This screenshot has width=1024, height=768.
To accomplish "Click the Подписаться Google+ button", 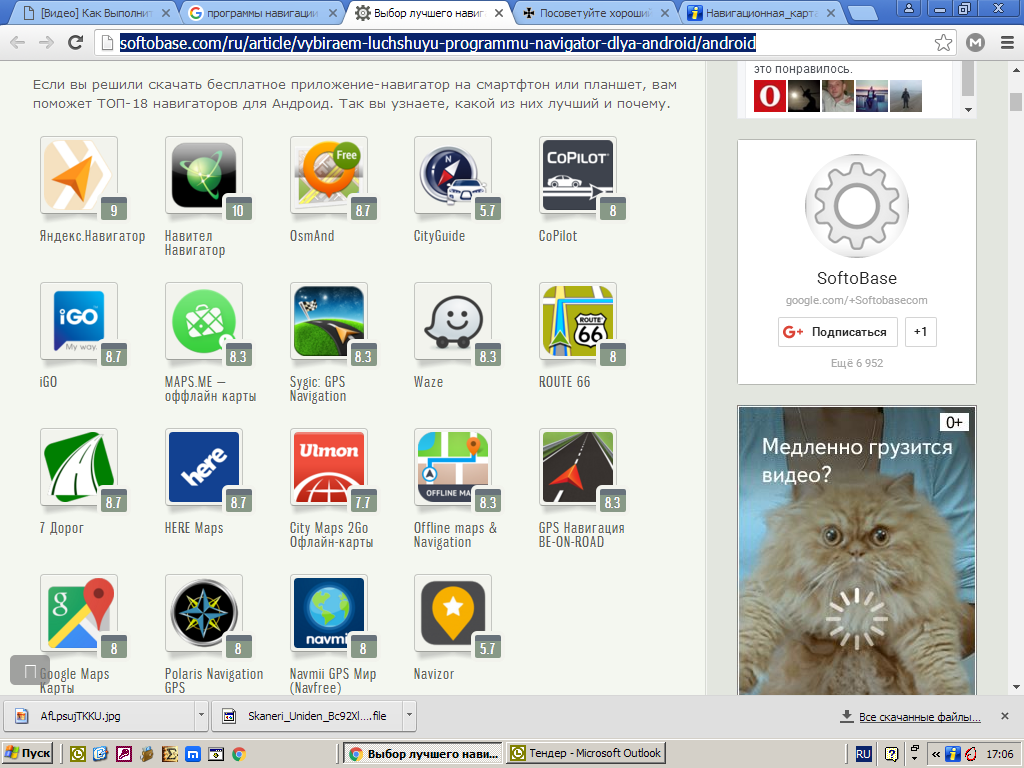I will pyautogui.click(x=837, y=332).
